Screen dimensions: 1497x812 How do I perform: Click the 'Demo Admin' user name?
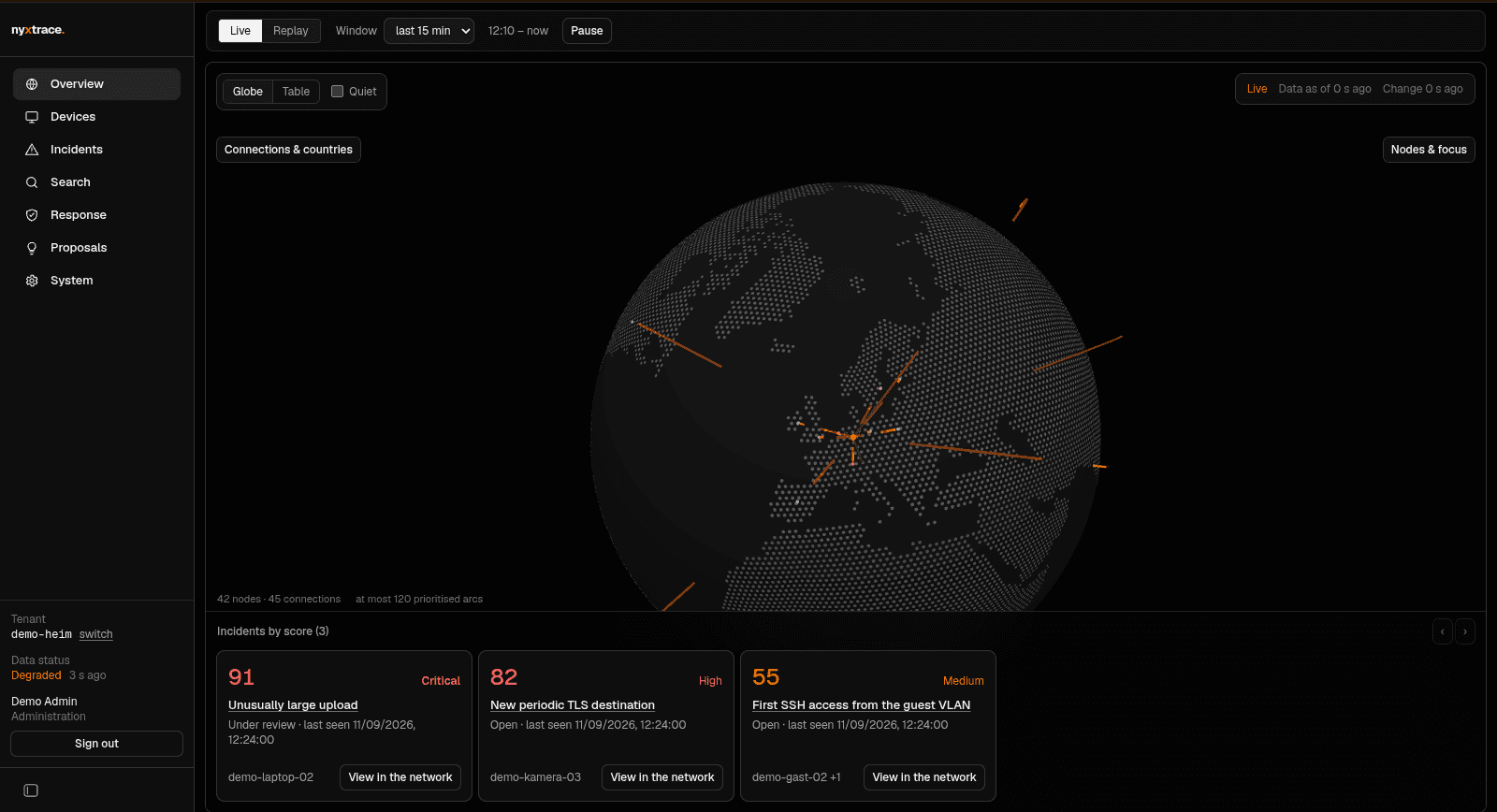44,702
